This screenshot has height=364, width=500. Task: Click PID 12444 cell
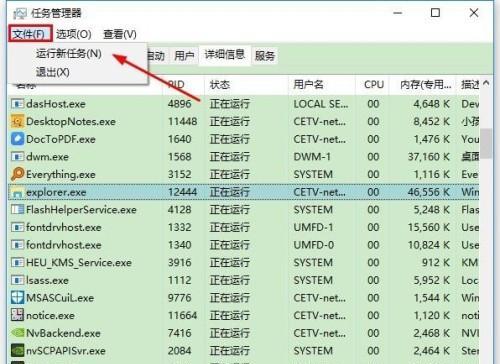point(182,192)
